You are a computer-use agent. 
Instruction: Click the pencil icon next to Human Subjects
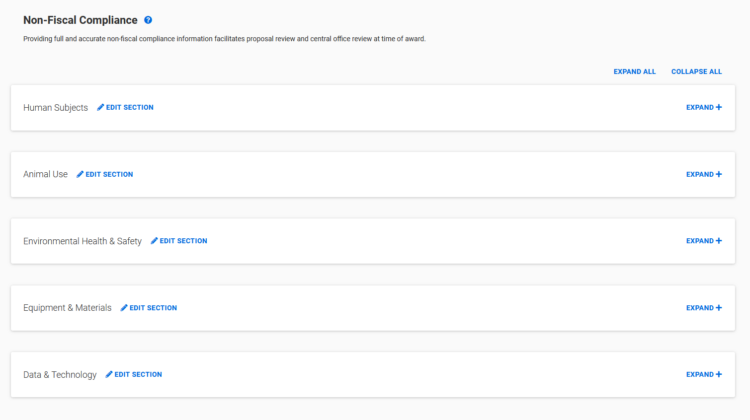100,107
